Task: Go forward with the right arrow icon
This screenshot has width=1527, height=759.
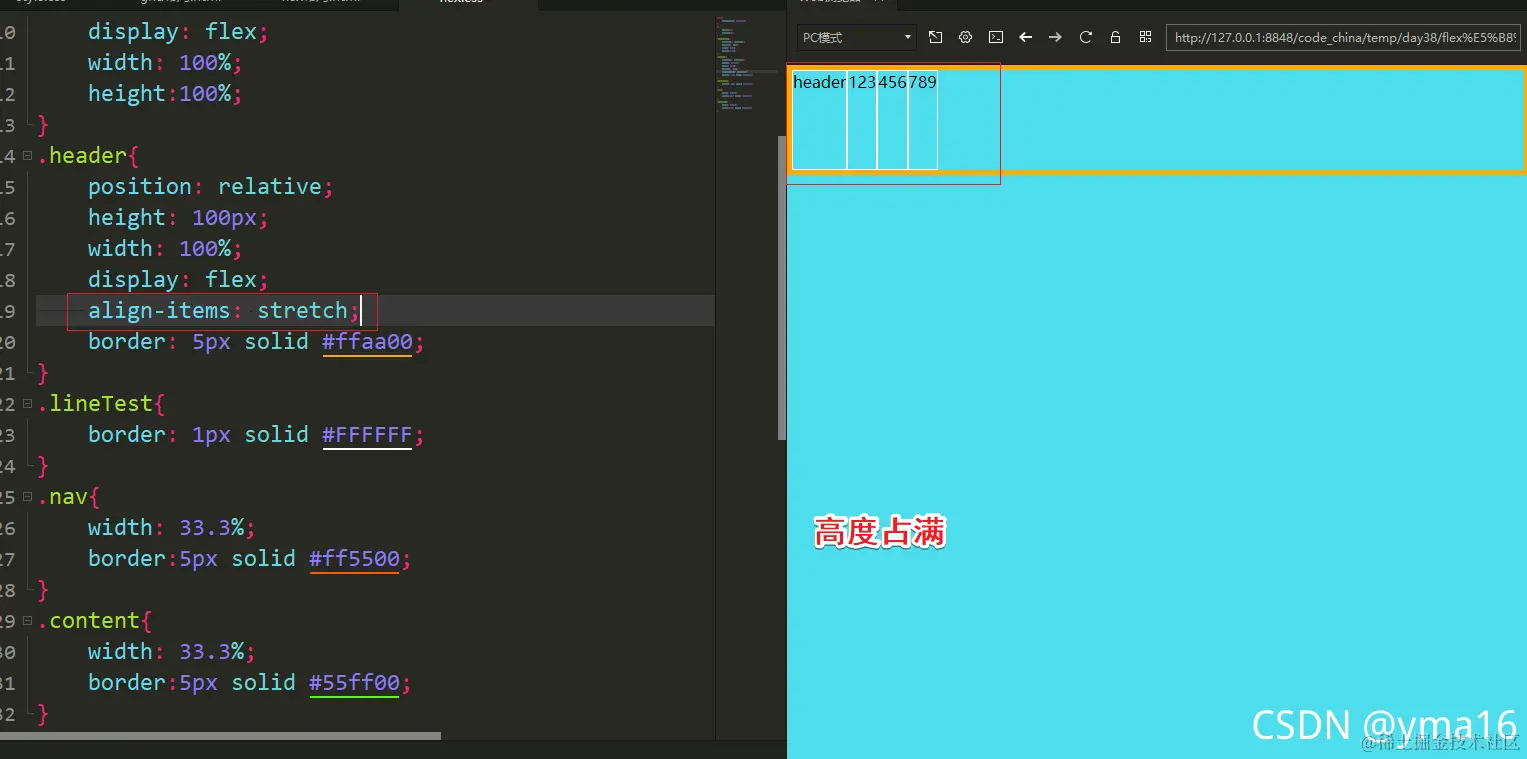Action: tap(1055, 37)
